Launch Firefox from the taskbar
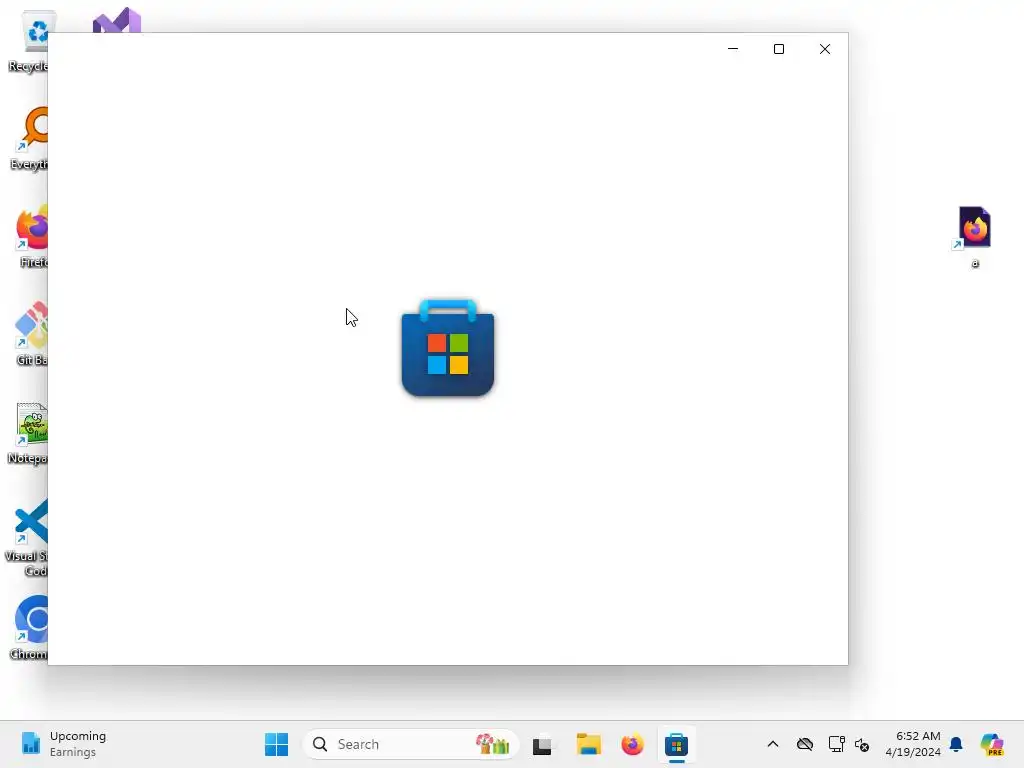The image size is (1024, 768). tap(632, 744)
